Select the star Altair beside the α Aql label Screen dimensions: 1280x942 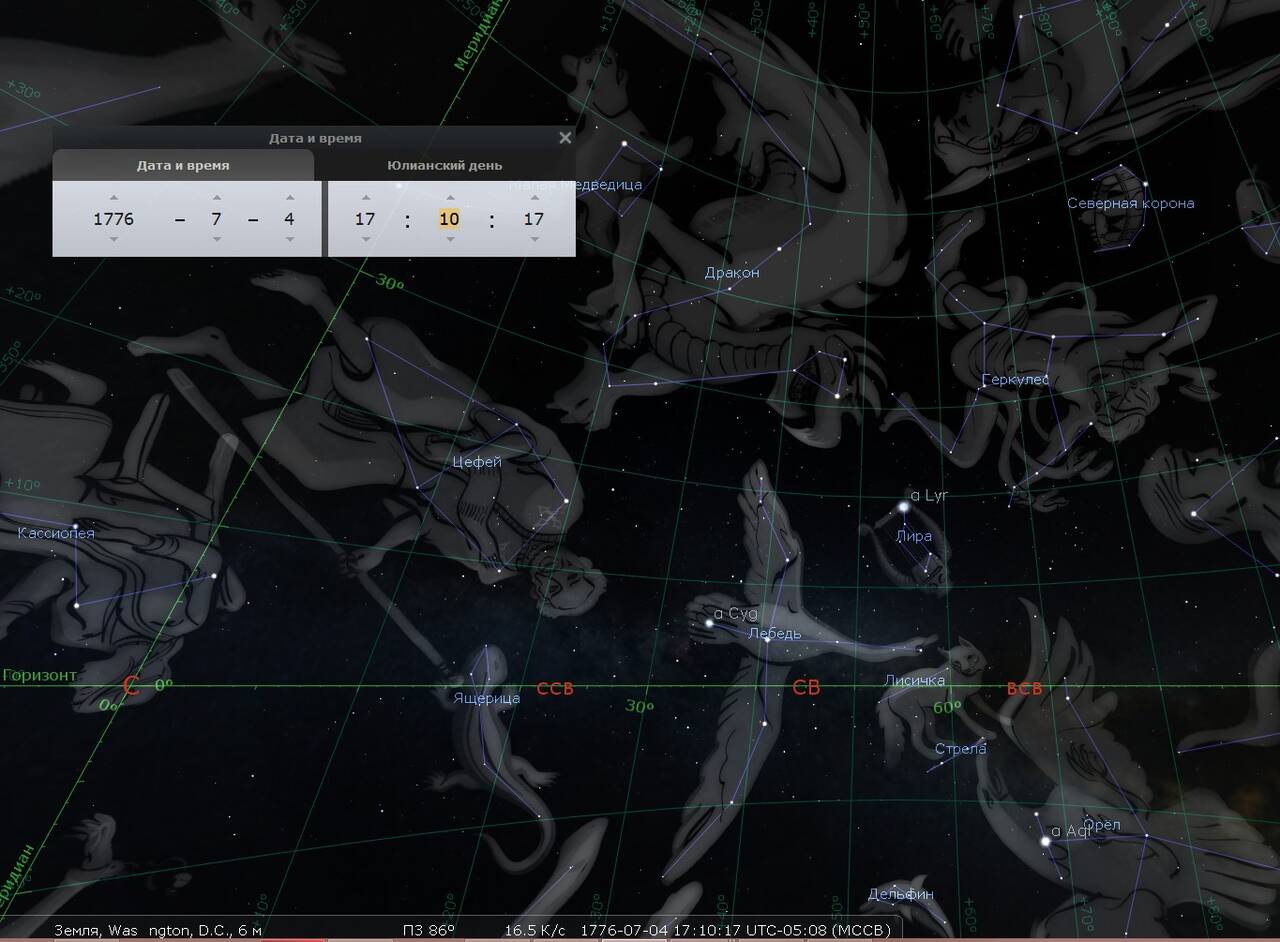[1045, 841]
